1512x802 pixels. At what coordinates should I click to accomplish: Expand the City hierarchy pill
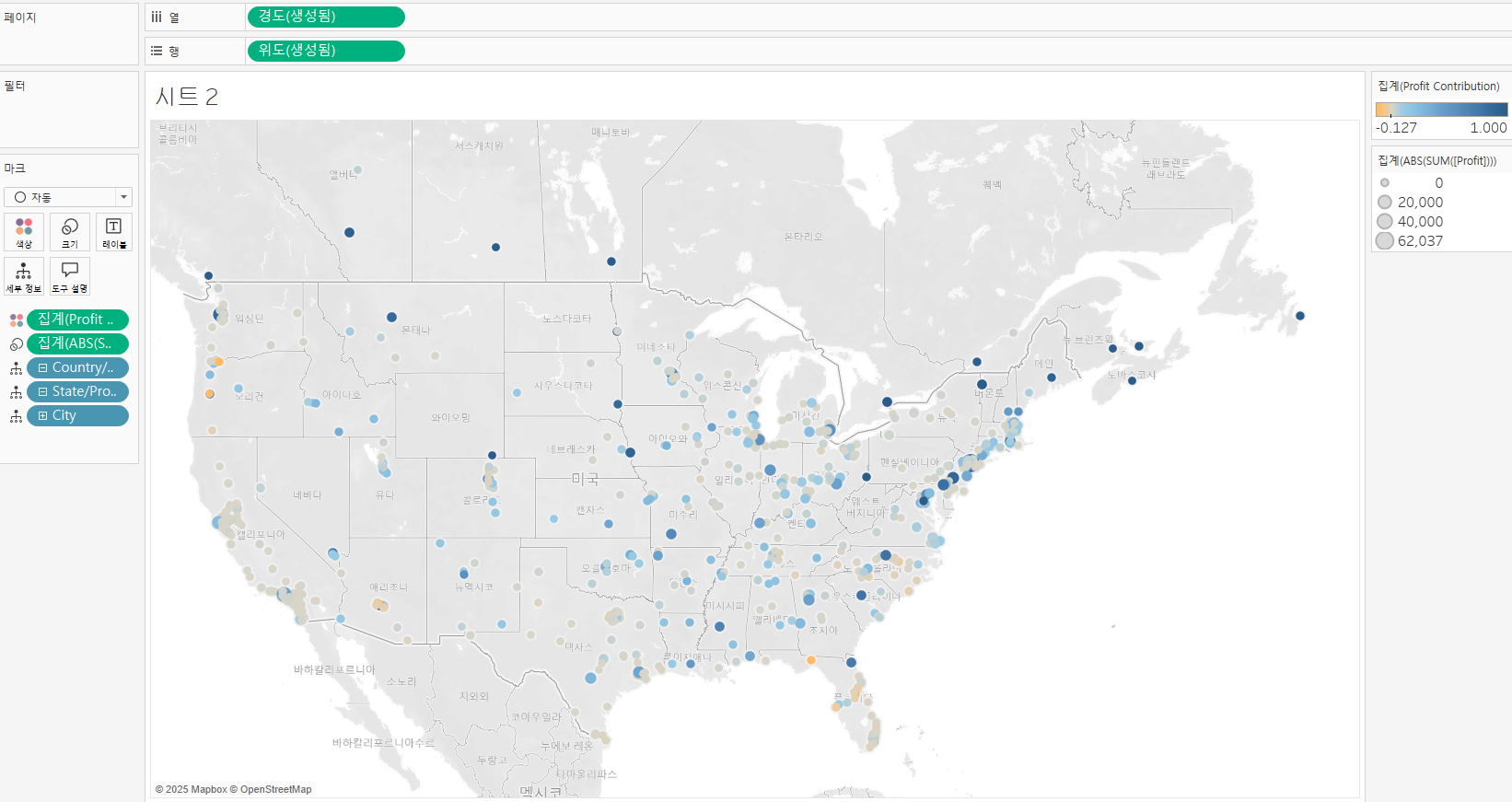pos(42,415)
